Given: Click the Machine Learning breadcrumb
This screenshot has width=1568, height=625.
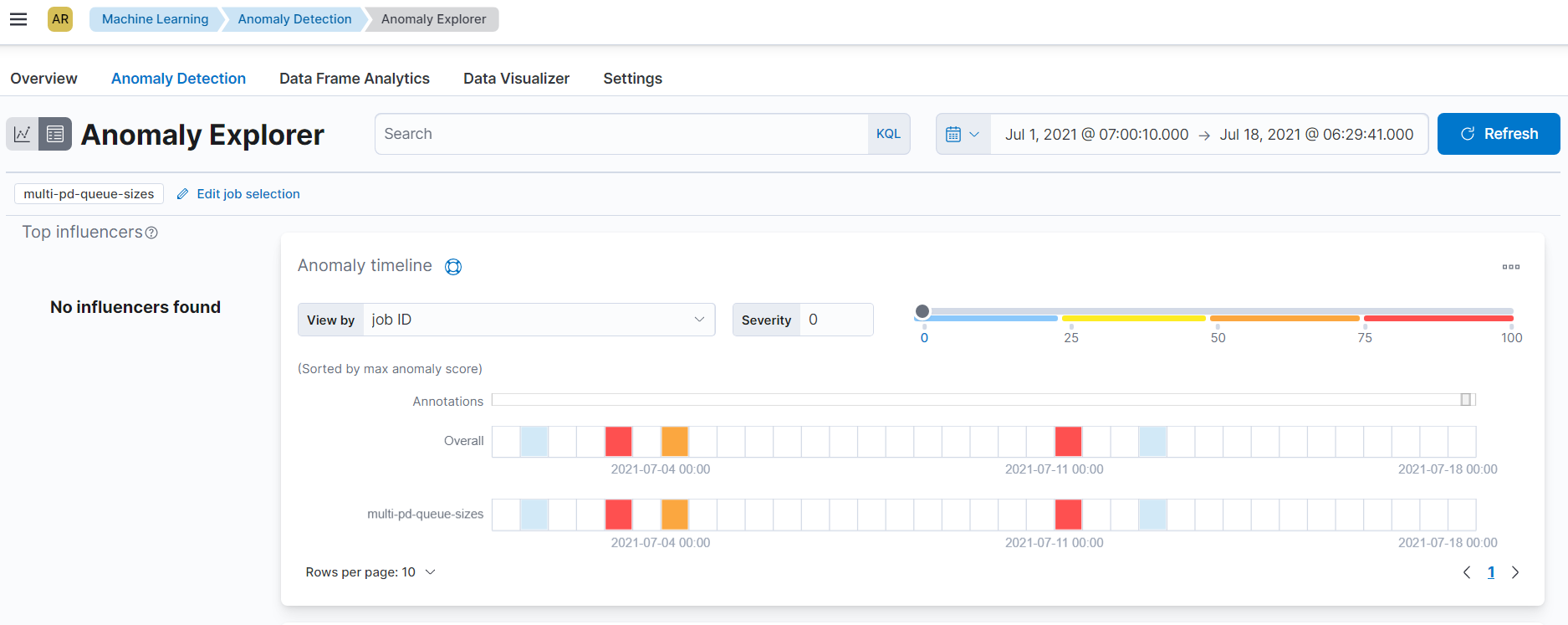Looking at the screenshot, I should [x=155, y=19].
